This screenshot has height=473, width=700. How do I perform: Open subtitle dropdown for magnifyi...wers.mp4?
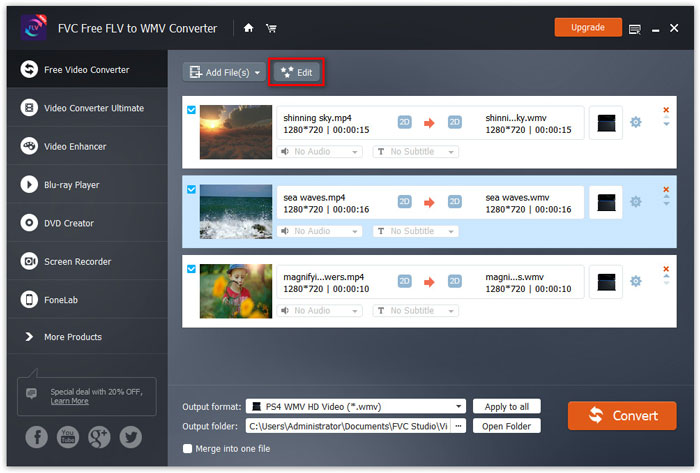click(x=416, y=311)
